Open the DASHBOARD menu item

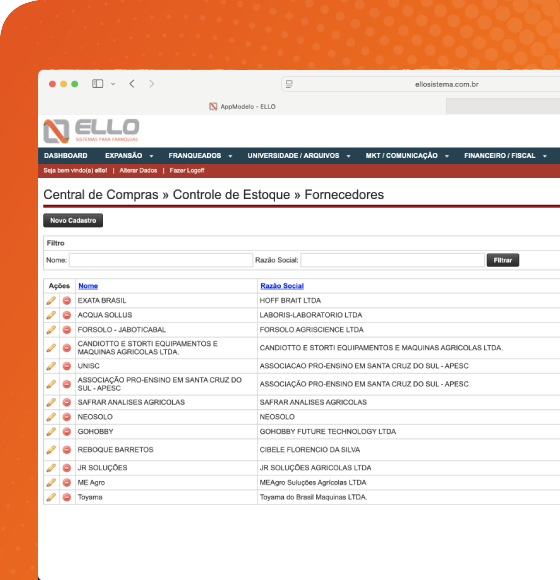65,156
